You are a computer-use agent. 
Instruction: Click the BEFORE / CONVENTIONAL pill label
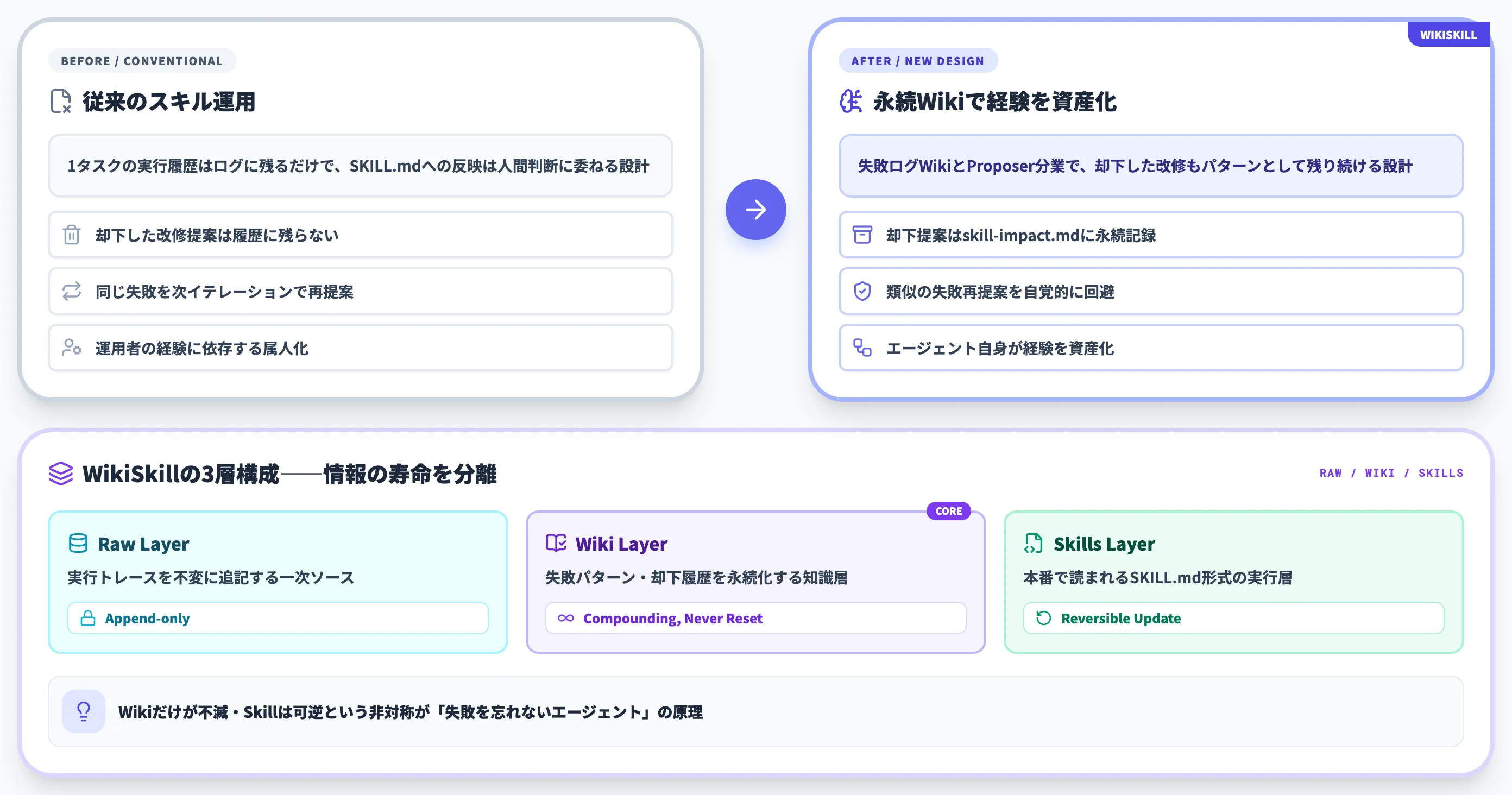point(142,61)
